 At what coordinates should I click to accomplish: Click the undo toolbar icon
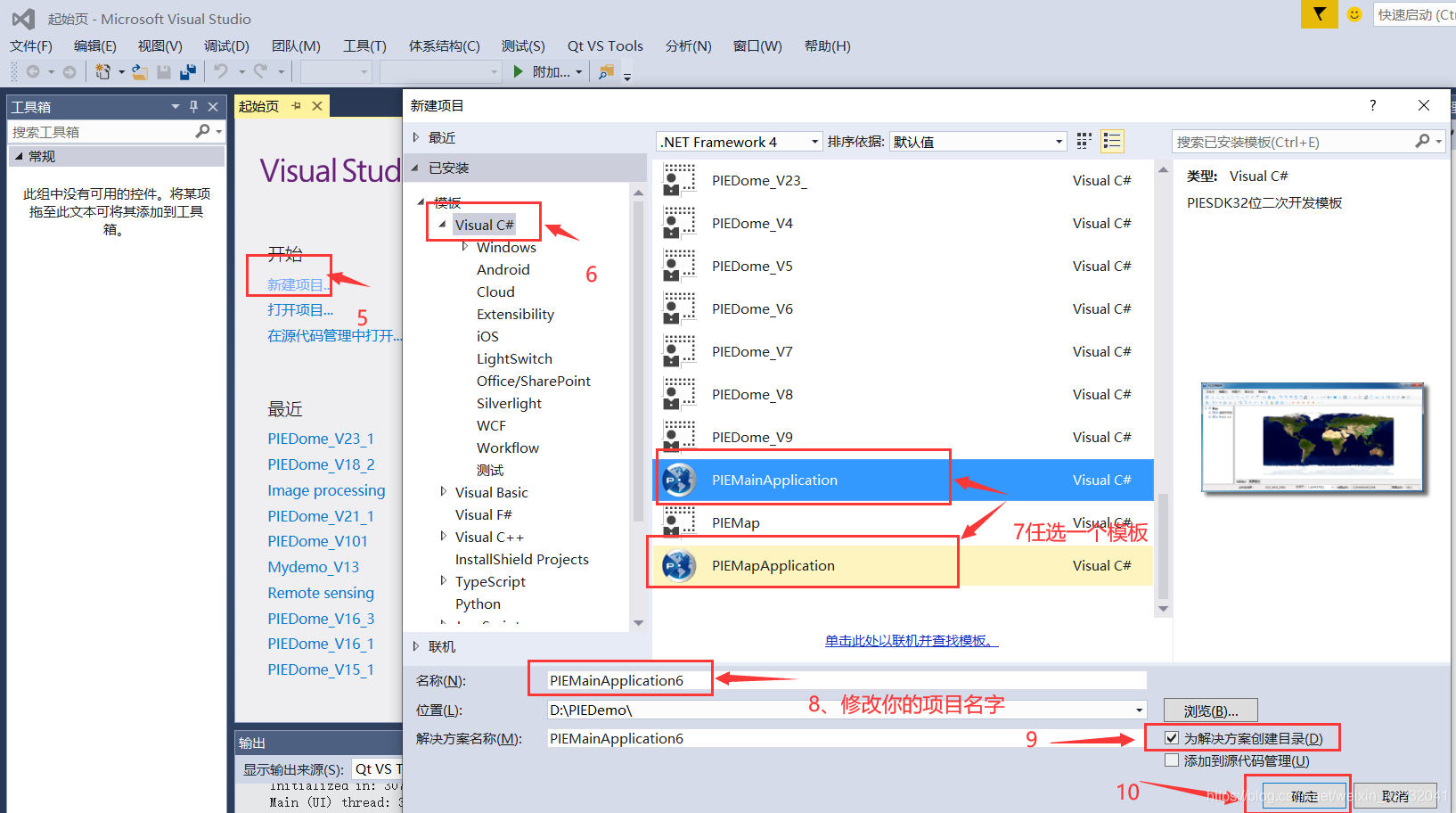[x=221, y=71]
